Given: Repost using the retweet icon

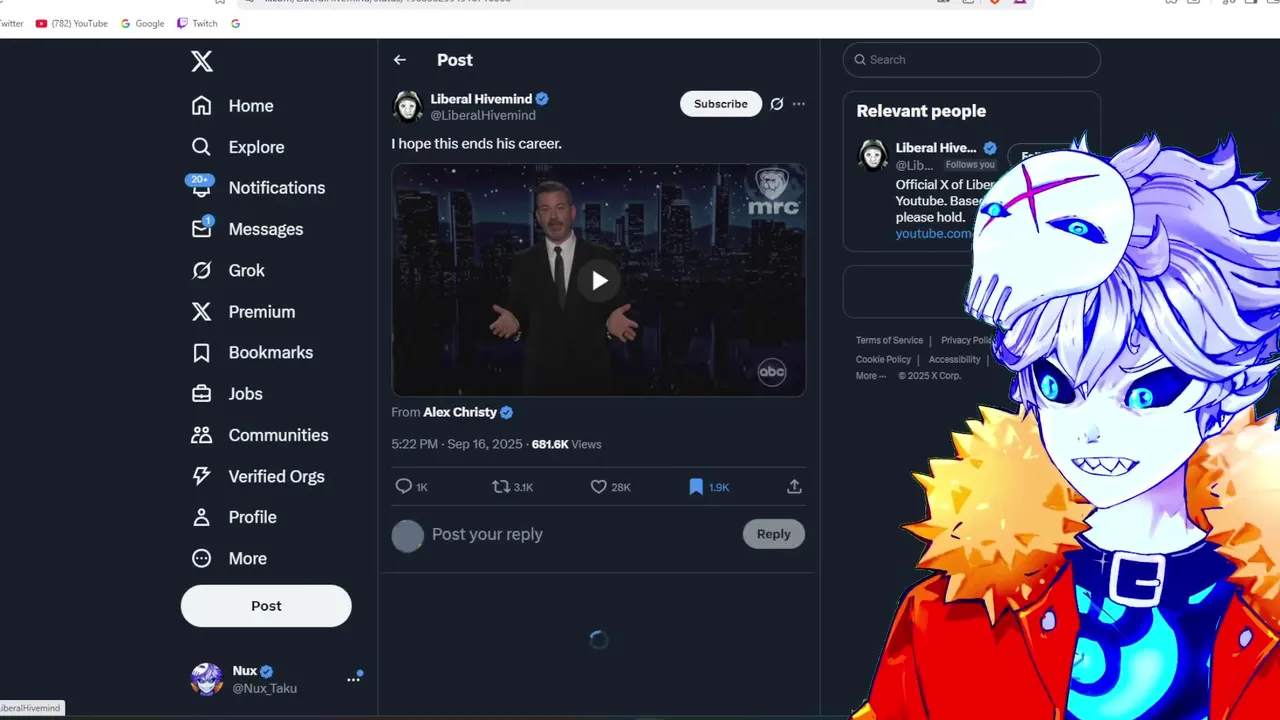Looking at the screenshot, I should coord(501,486).
